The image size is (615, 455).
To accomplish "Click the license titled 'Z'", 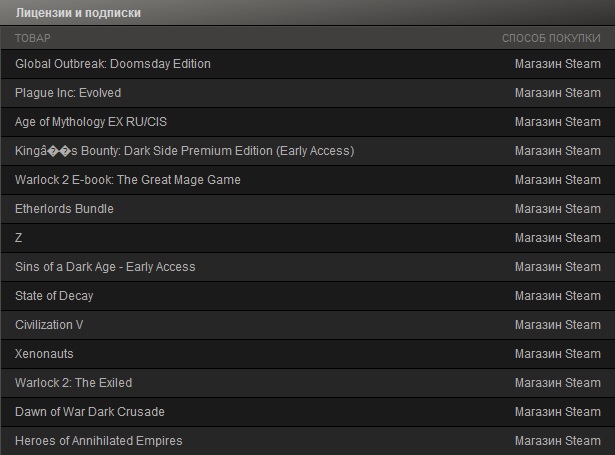I will [x=18, y=238].
